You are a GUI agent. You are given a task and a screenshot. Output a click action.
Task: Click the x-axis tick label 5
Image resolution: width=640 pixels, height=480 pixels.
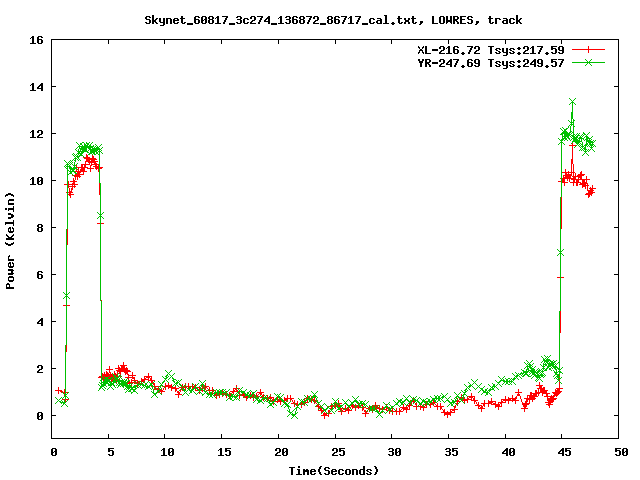[111, 452]
